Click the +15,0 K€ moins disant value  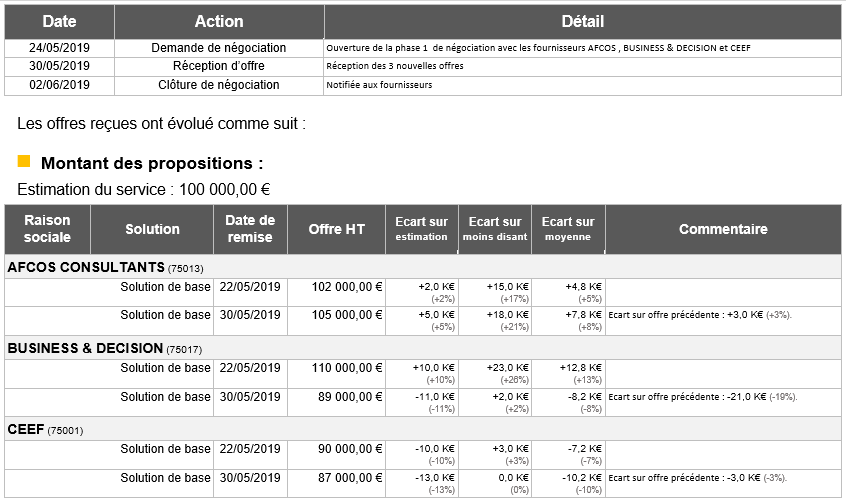tap(508, 287)
